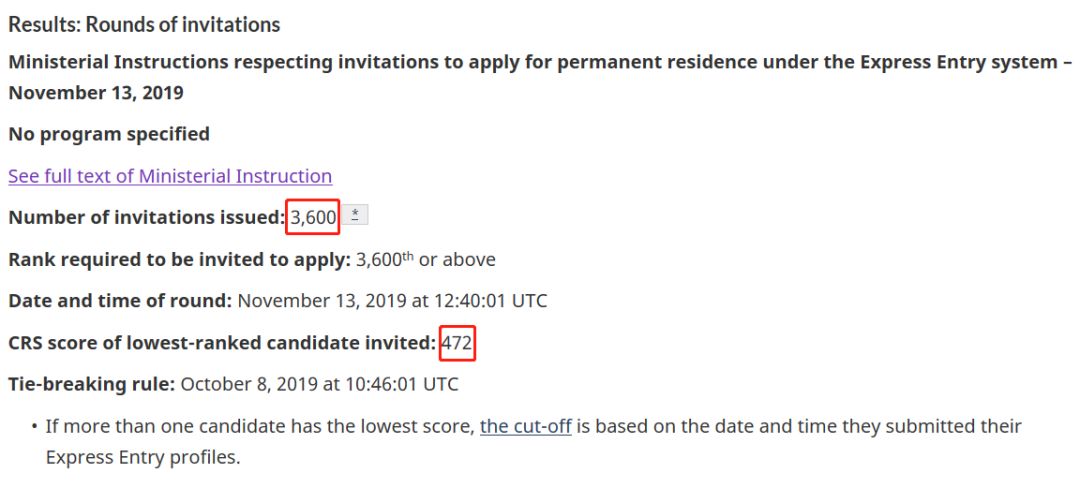Click the "Express Entry profiles." text at bottom
The width and height of the screenshot is (1080, 488).
[143, 457]
